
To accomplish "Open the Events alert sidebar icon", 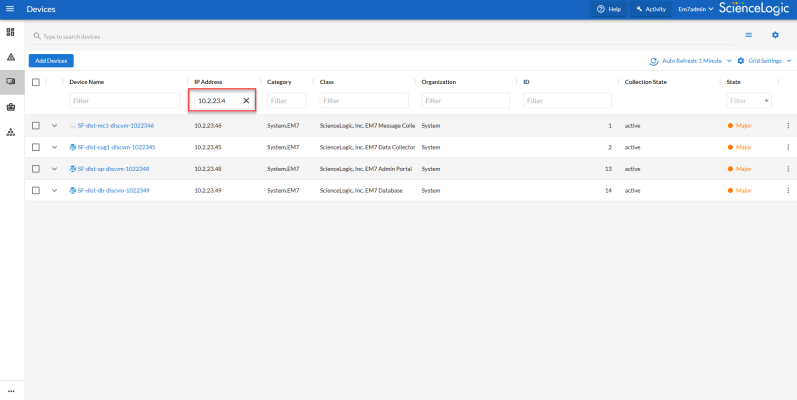I will (x=11, y=57).
